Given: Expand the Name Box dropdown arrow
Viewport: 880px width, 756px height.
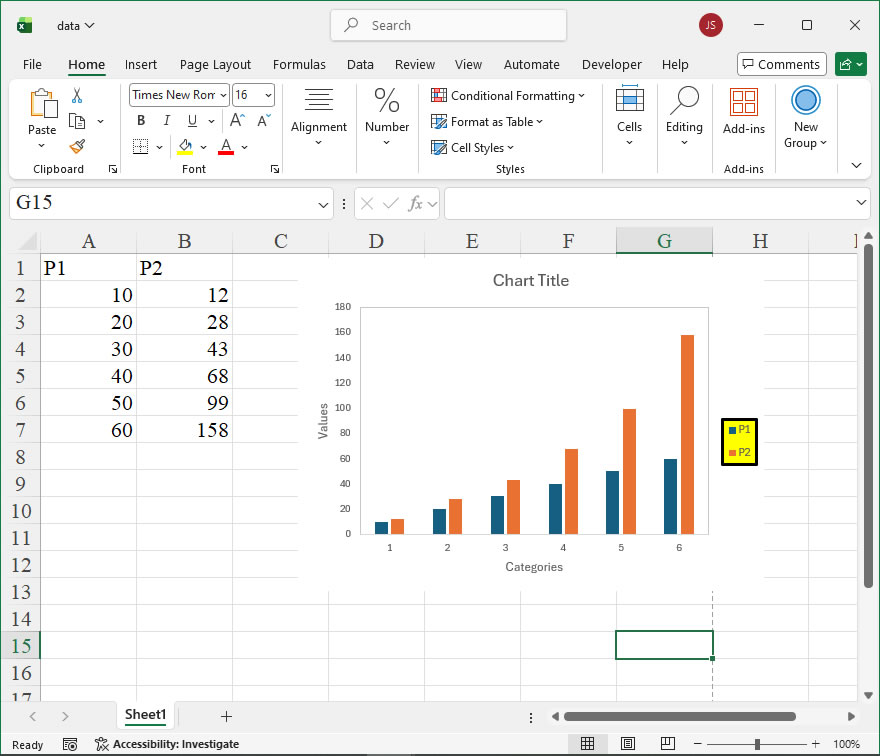Looking at the screenshot, I should 323,204.
